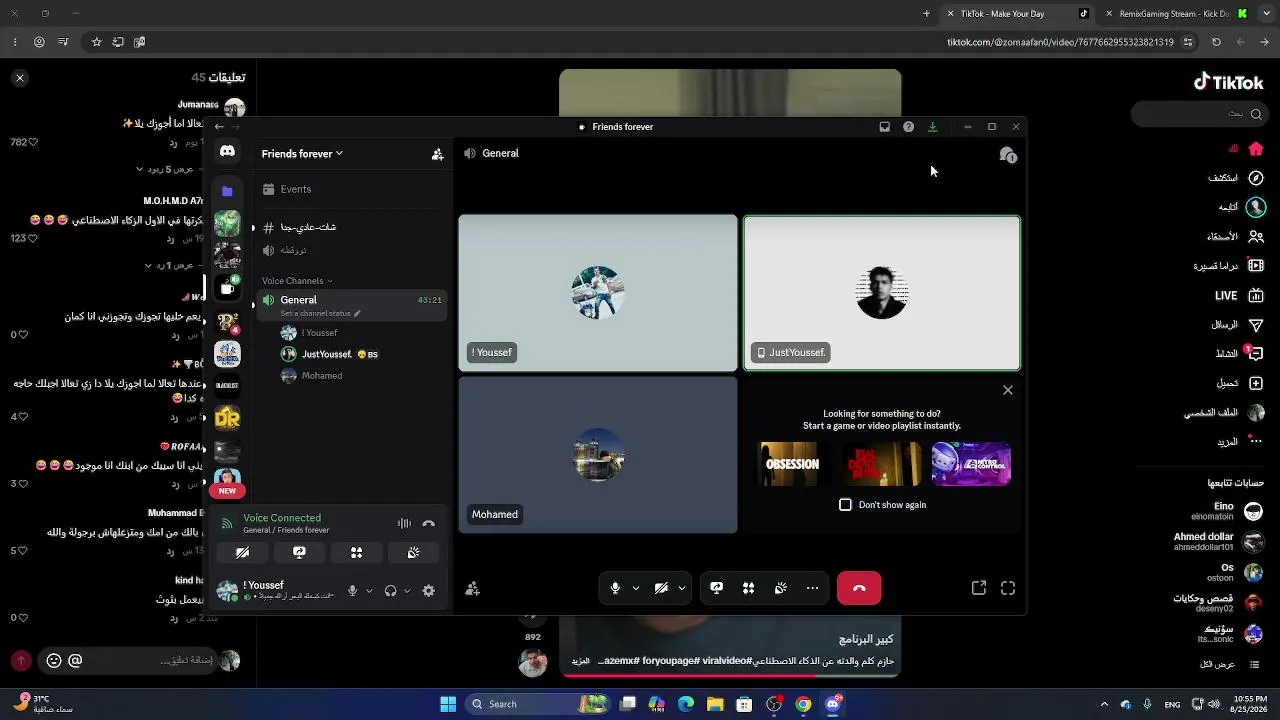Open Windows Start menu
1280x720 pixels.
tap(448, 704)
